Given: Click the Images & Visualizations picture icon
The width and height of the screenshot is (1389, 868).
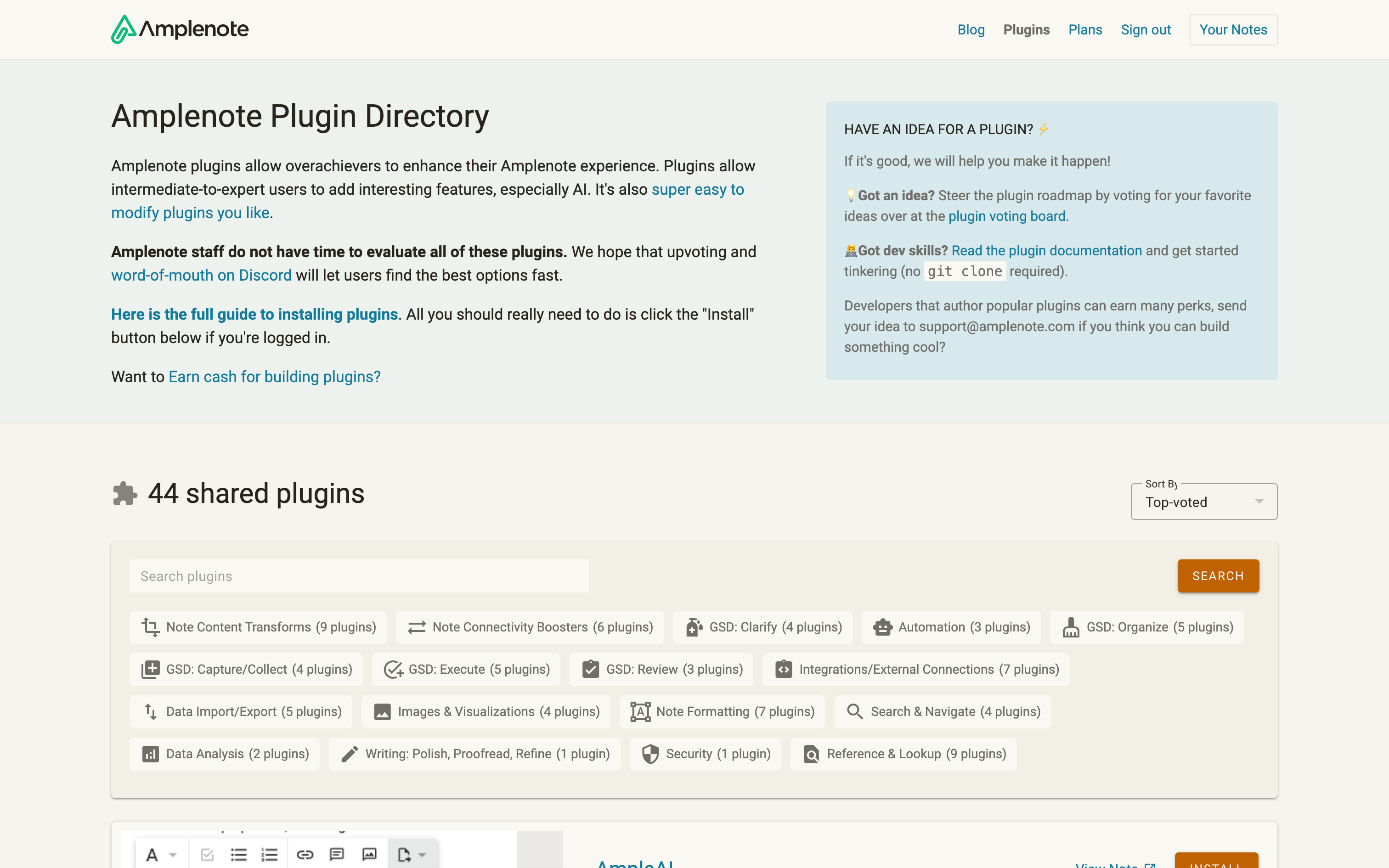Looking at the screenshot, I should point(382,712).
